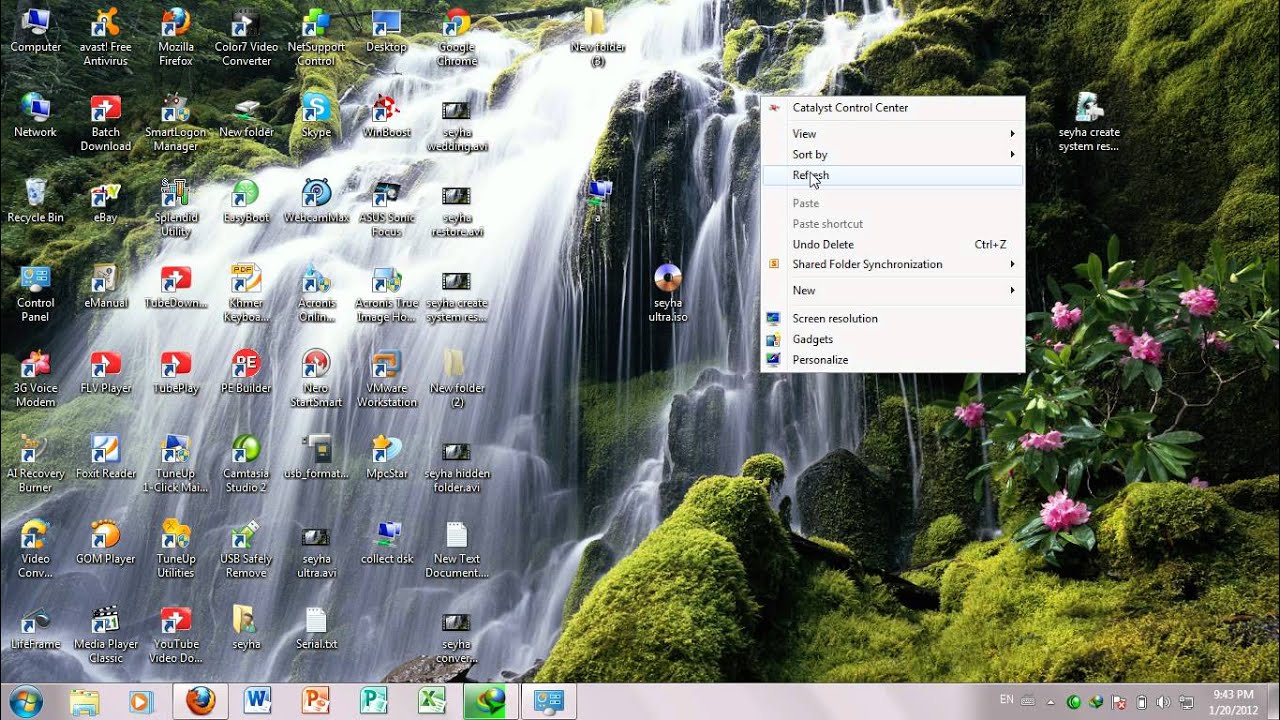Select the Mozilla Firefox desktop shortcut
Image resolution: width=1280 pixels, height=720 pixels.
pyautogui.click(x=176, y=37)
